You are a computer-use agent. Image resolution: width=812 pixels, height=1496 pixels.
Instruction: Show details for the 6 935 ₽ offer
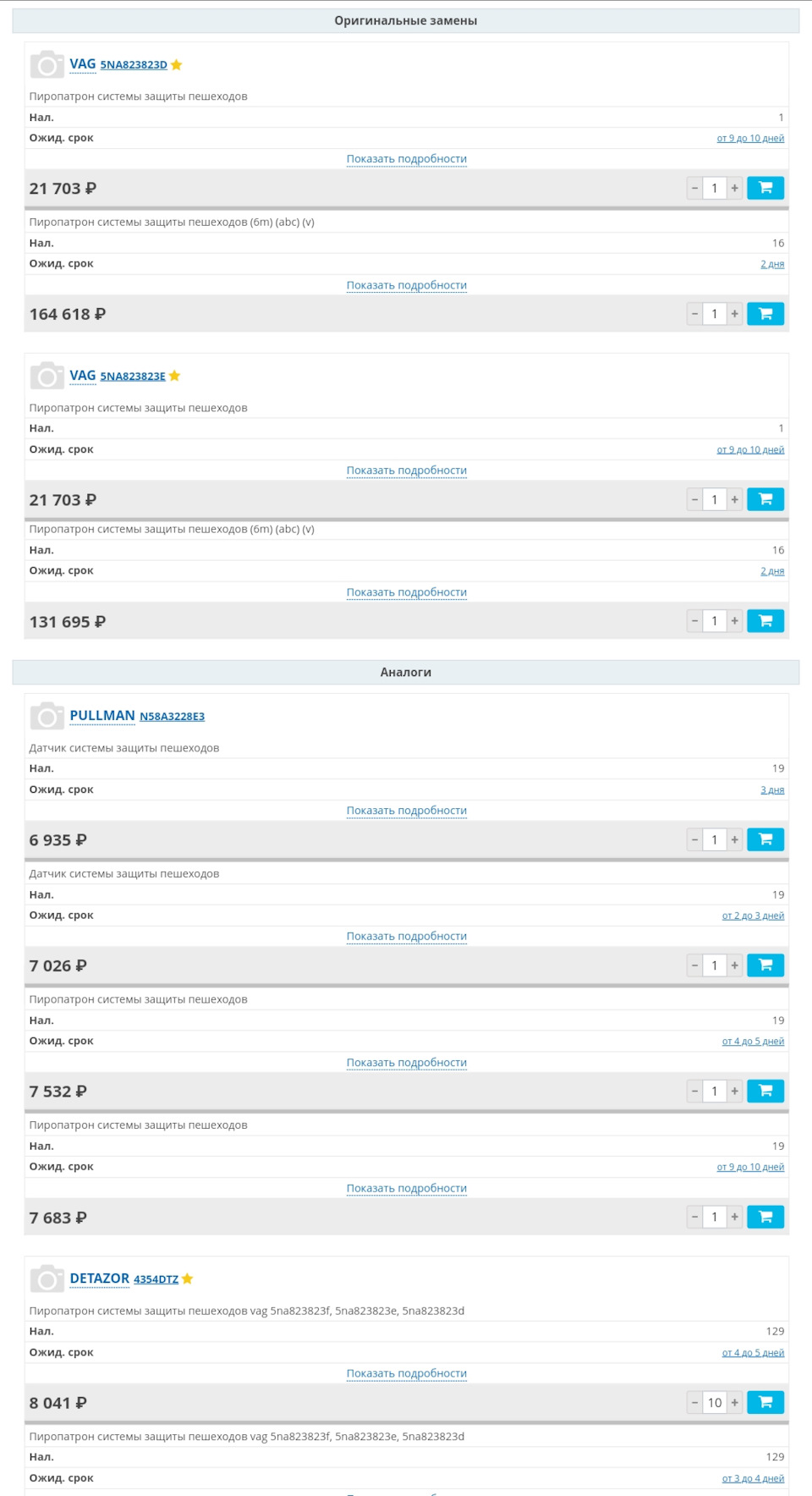tap(406, 811)
